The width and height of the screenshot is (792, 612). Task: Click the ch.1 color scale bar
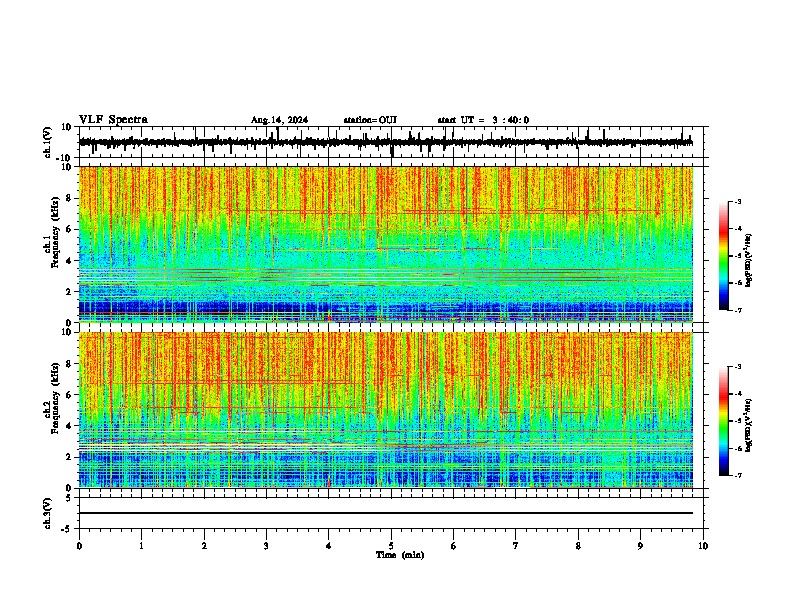[724, 256]
